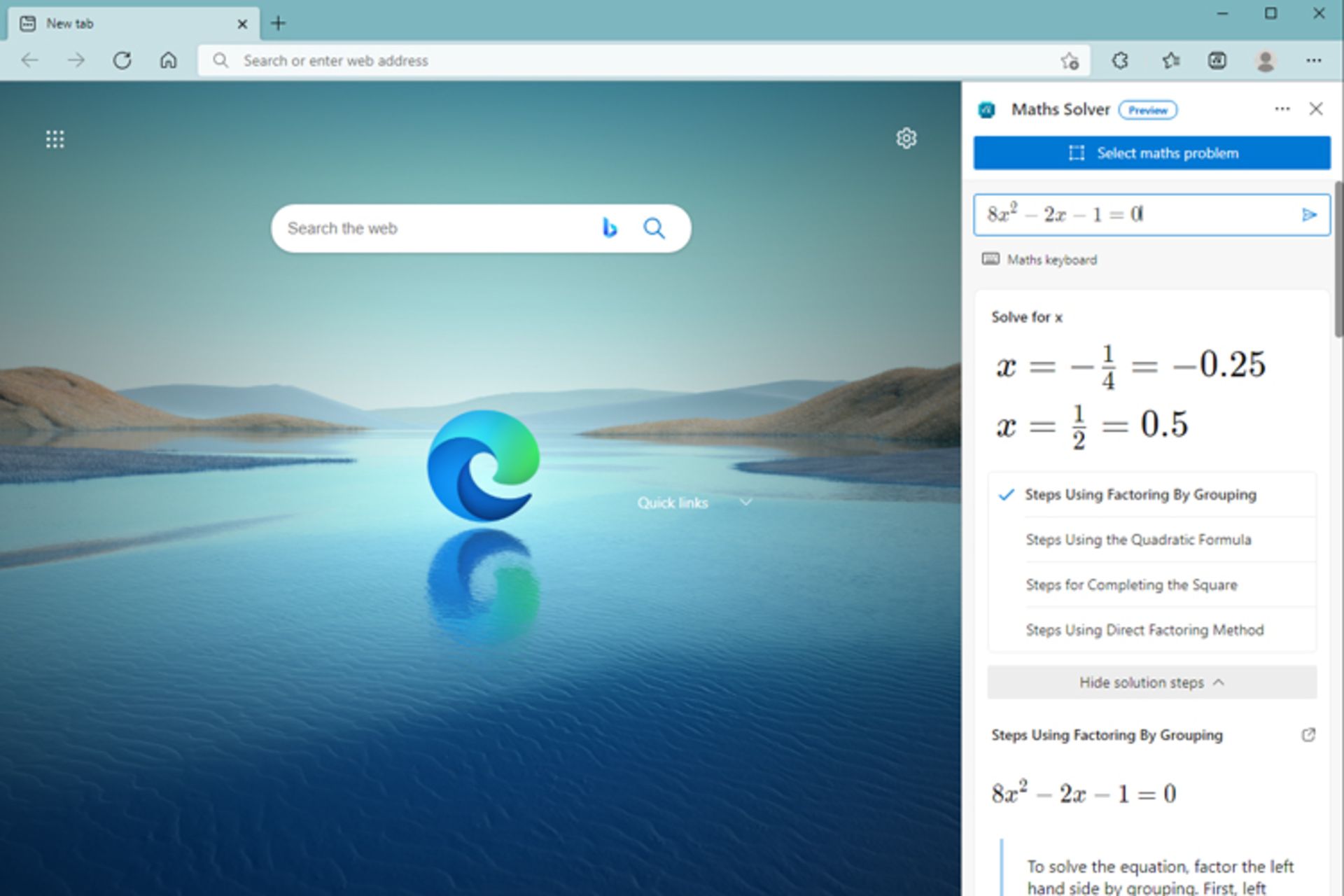Select Steps Using the Quadratic Formula
The image size is (1344, 896).
pyautogui.click(x=1151, y=540)
